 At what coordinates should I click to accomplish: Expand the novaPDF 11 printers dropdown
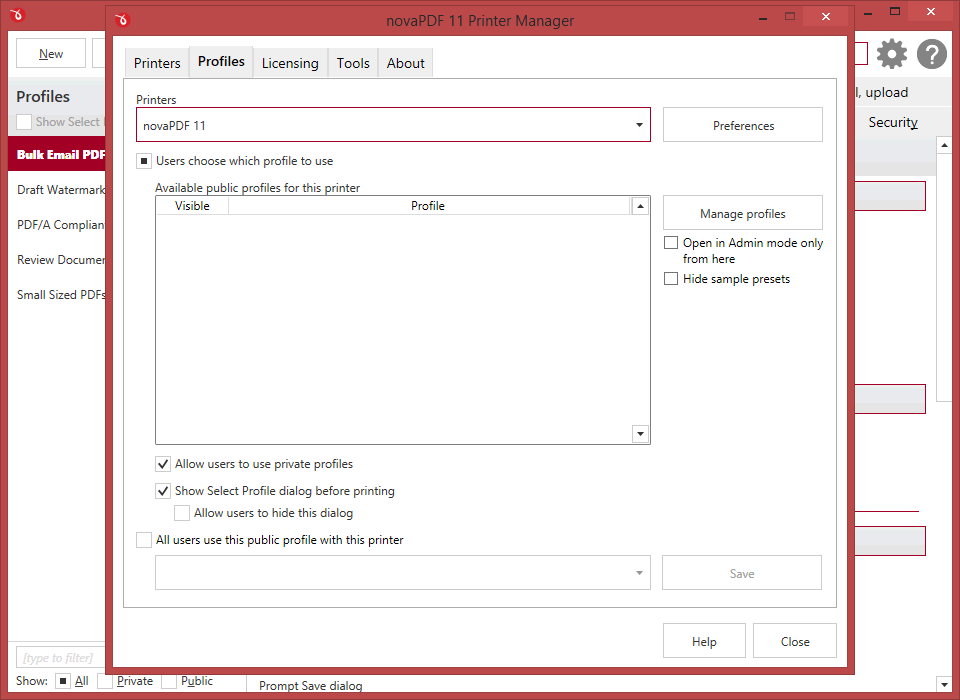coord(639,125)
